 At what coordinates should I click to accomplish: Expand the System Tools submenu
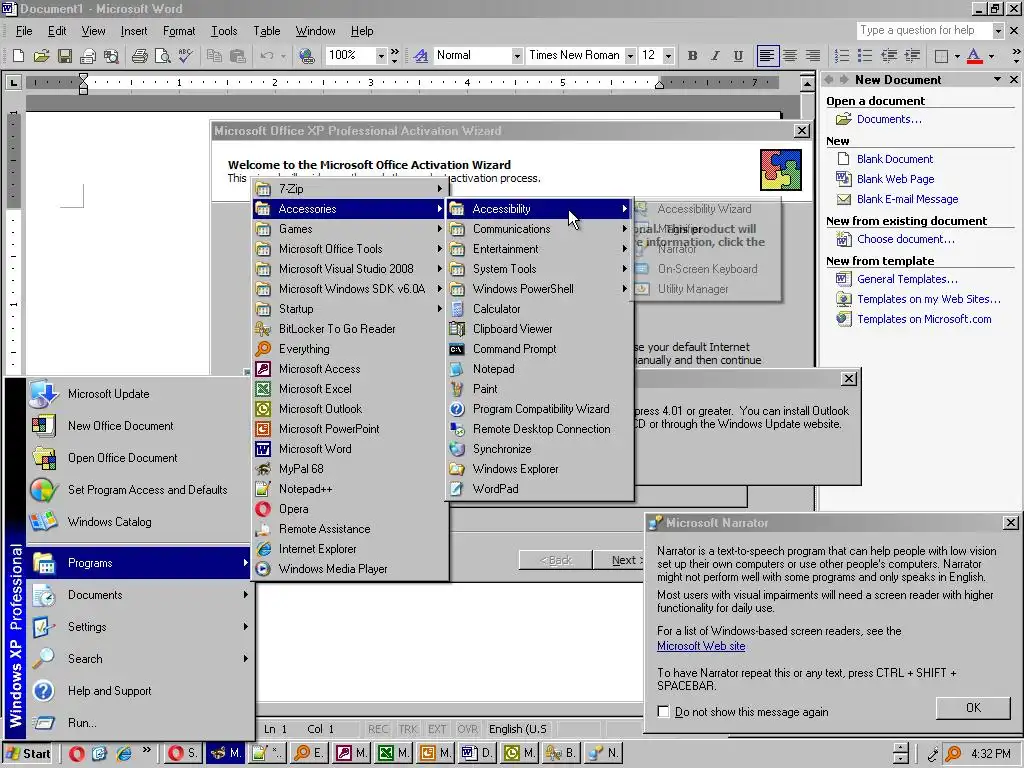(539, 269)
